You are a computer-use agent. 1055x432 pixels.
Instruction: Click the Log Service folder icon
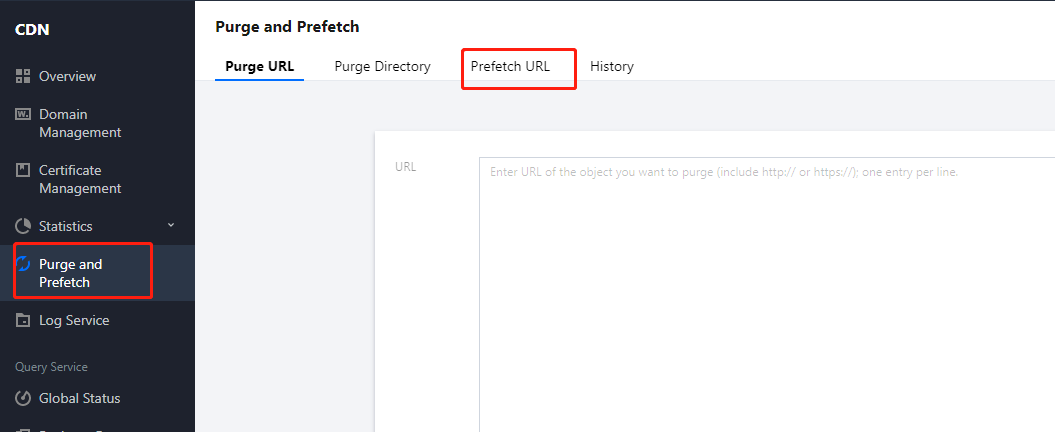(x=23, y=320)
